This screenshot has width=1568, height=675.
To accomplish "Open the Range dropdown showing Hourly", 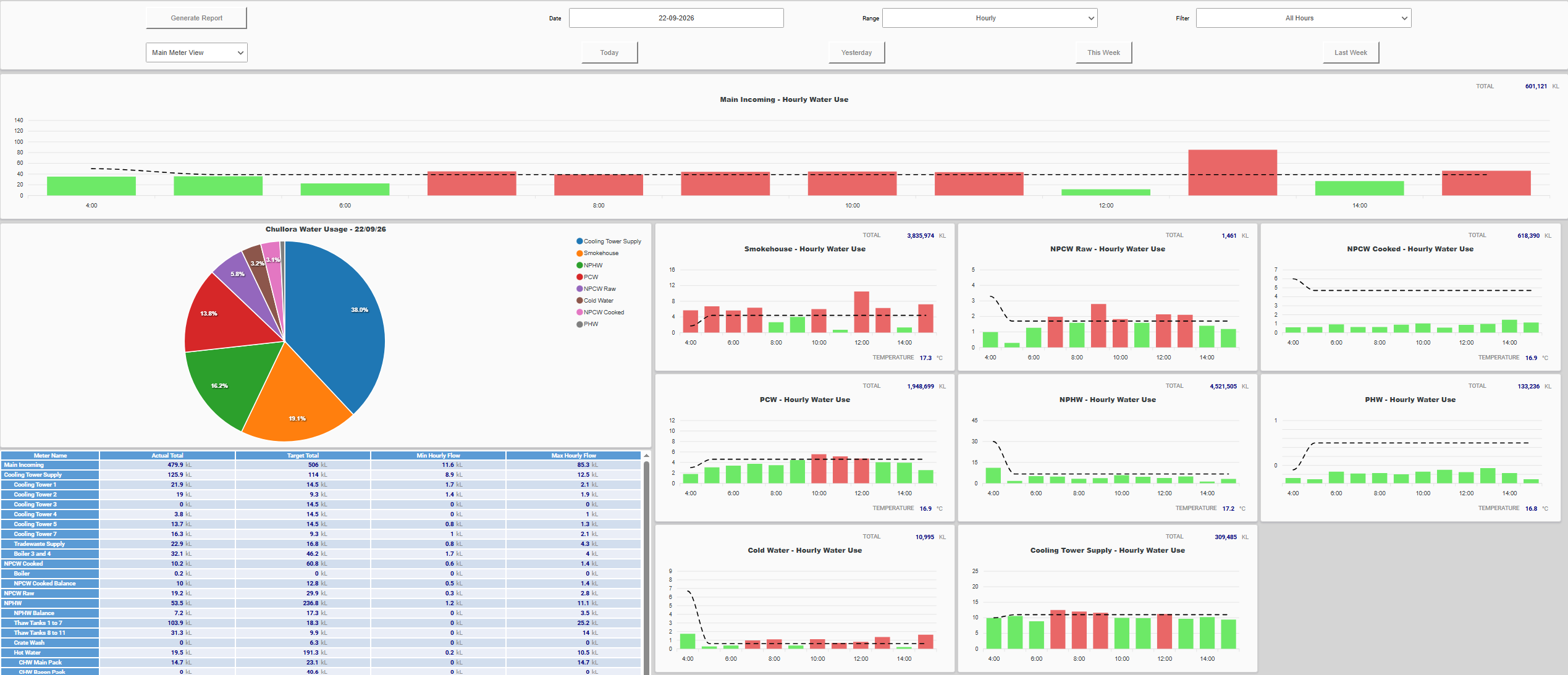I will click(x=990, y=18).
